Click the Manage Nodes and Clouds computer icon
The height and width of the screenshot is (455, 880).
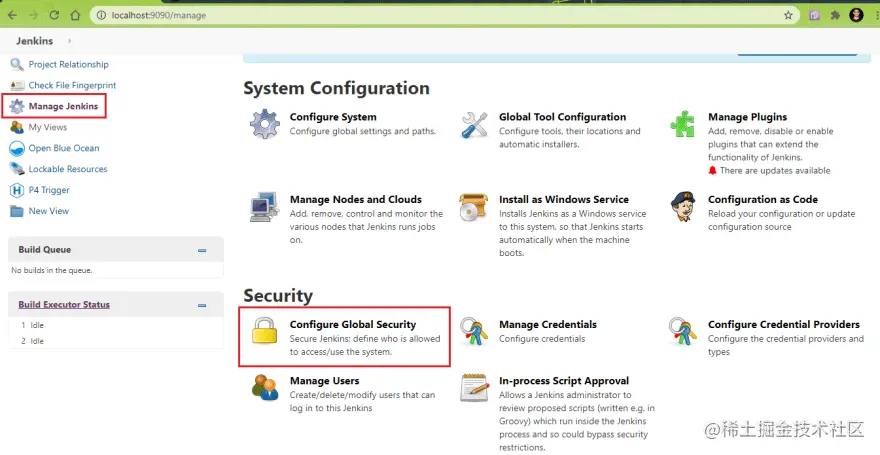pyautogui.click(x=264, y=207)
